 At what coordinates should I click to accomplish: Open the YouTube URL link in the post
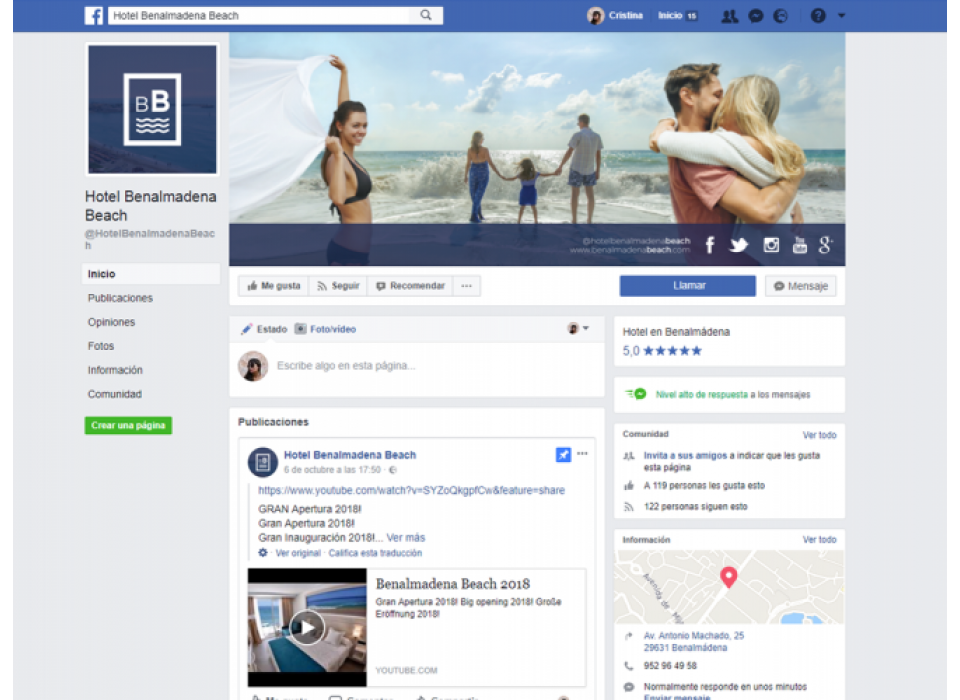coord(411,491)
